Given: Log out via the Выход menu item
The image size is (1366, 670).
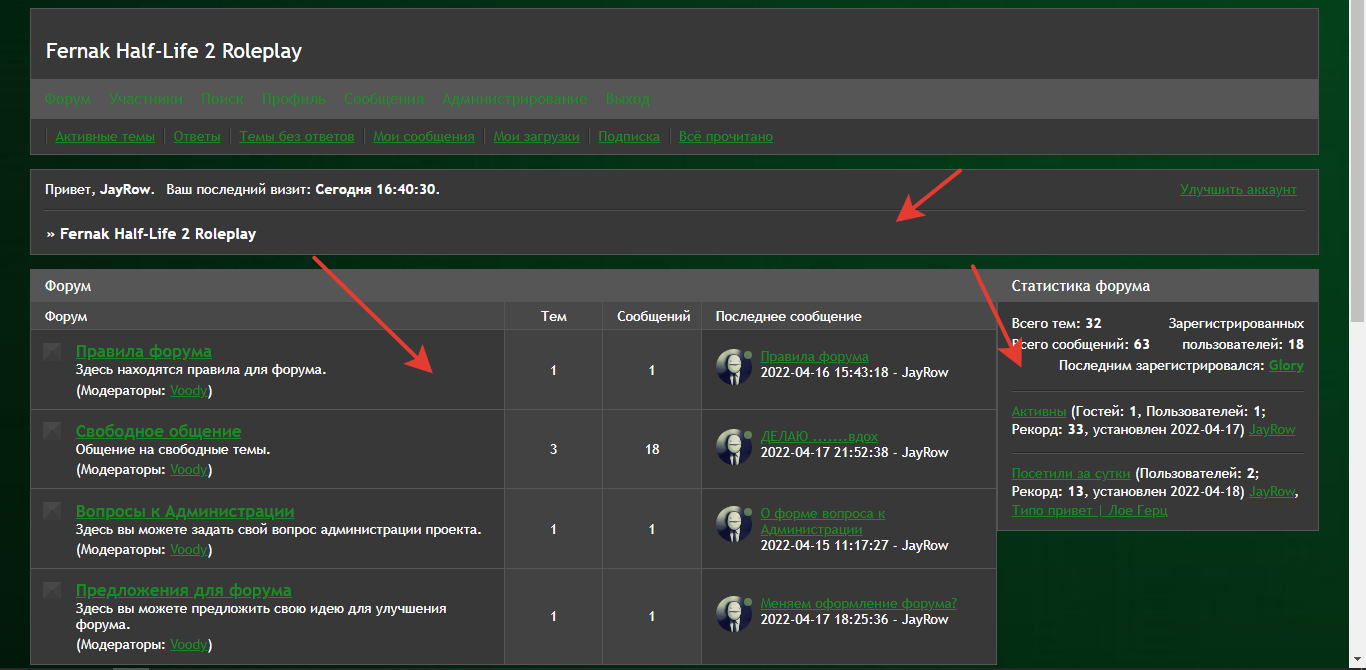Looking at the screenshot, I should pyautogui.click(x=628, y=99).
